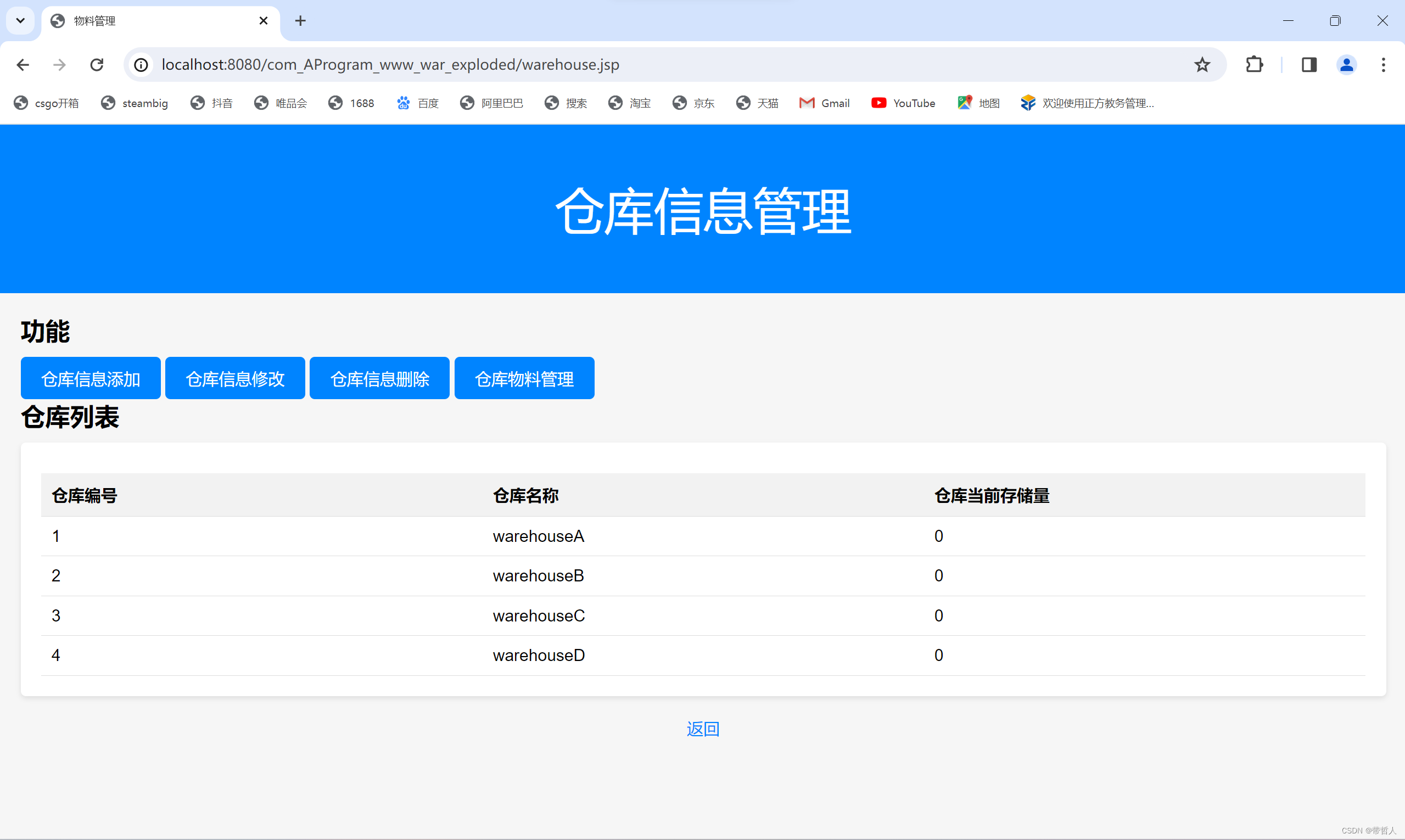Click the browser reload icon
1405x840 pixels.
pos(97,65)
